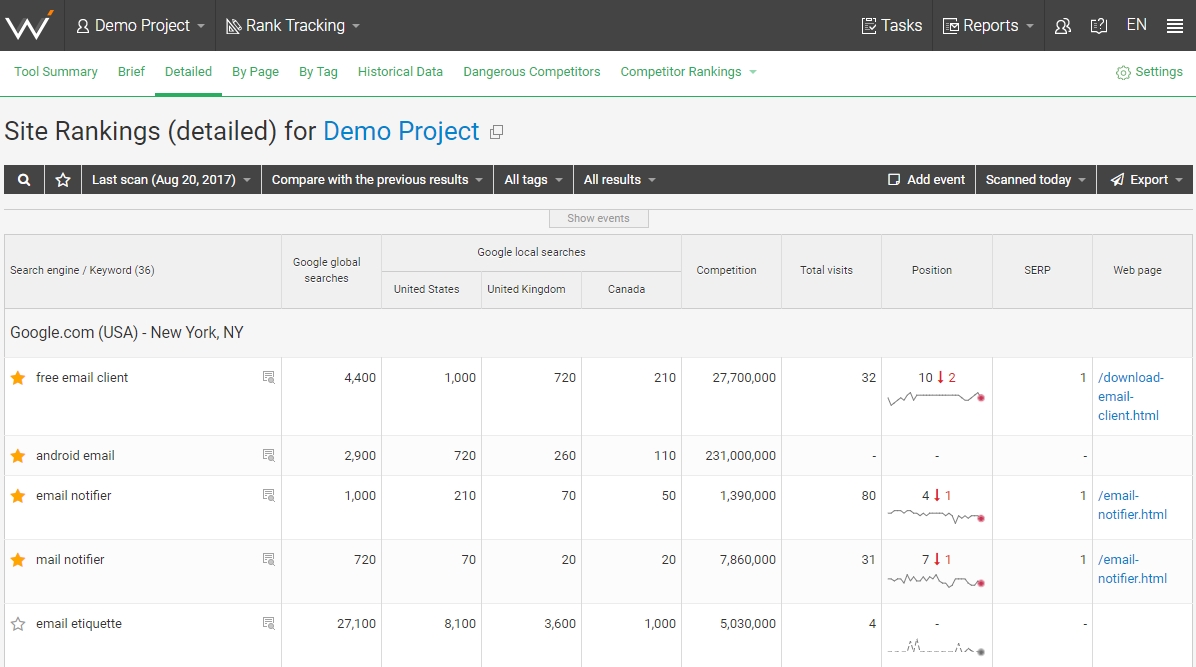The width and height of the screenshot is (1196, 667).
Task: Open the Reports dropdown menu
Action: [x=989, y=25]
